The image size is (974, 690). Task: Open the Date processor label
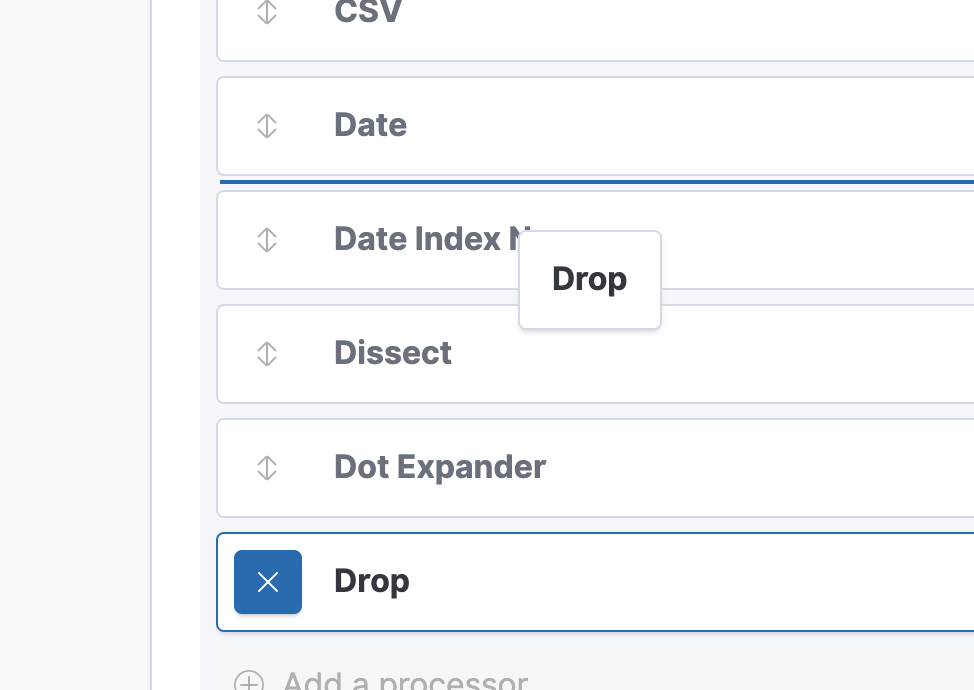370,126
